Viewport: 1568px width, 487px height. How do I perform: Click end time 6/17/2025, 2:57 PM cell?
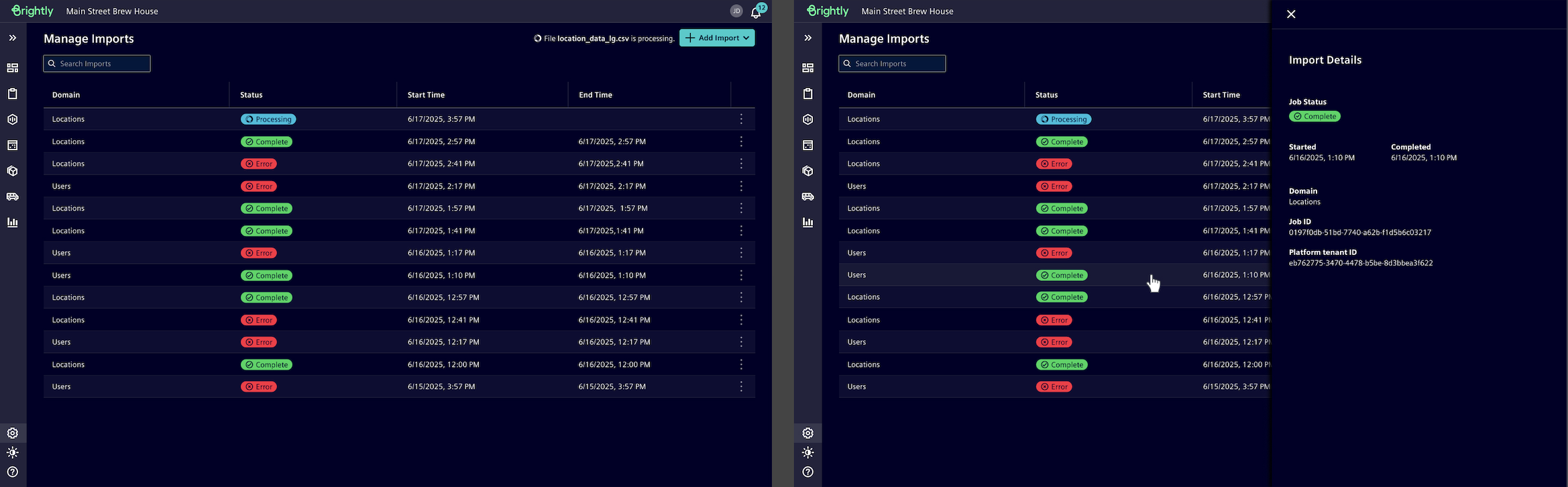coord(612,142)
